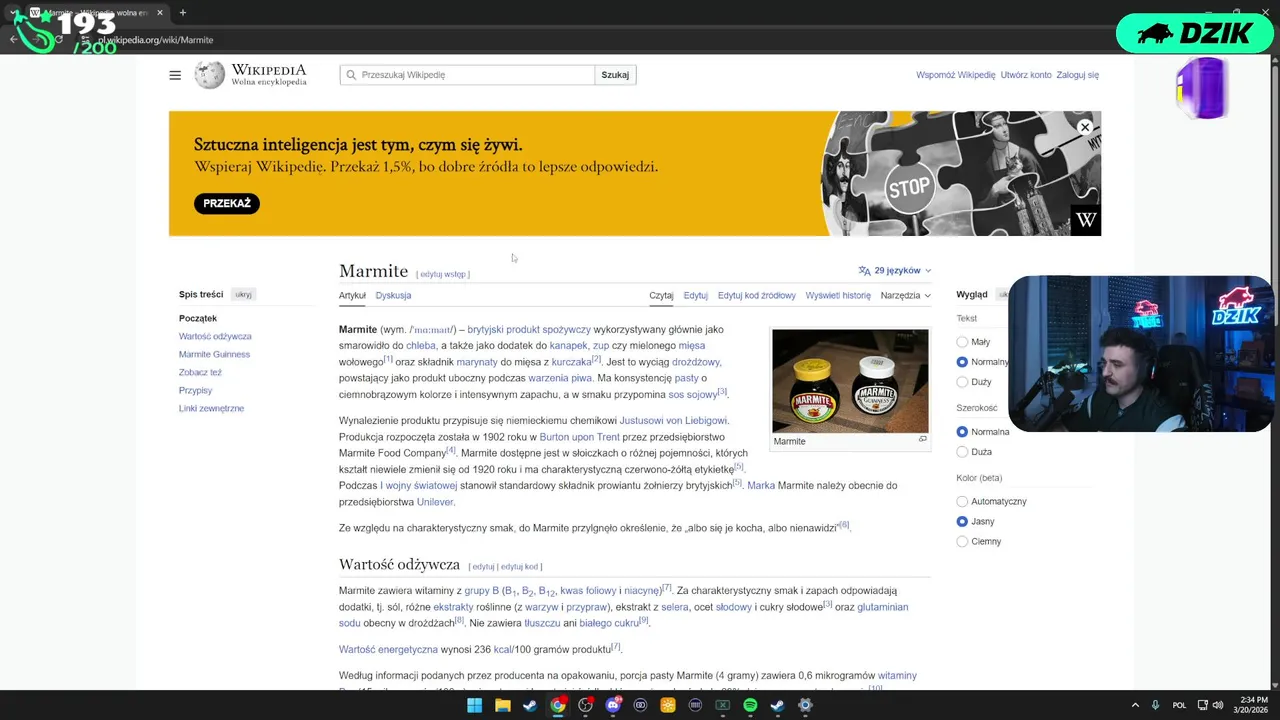Follow the Justusowi von Liebigowi link
Screen dimensions: 1280x720
point(673,421)
